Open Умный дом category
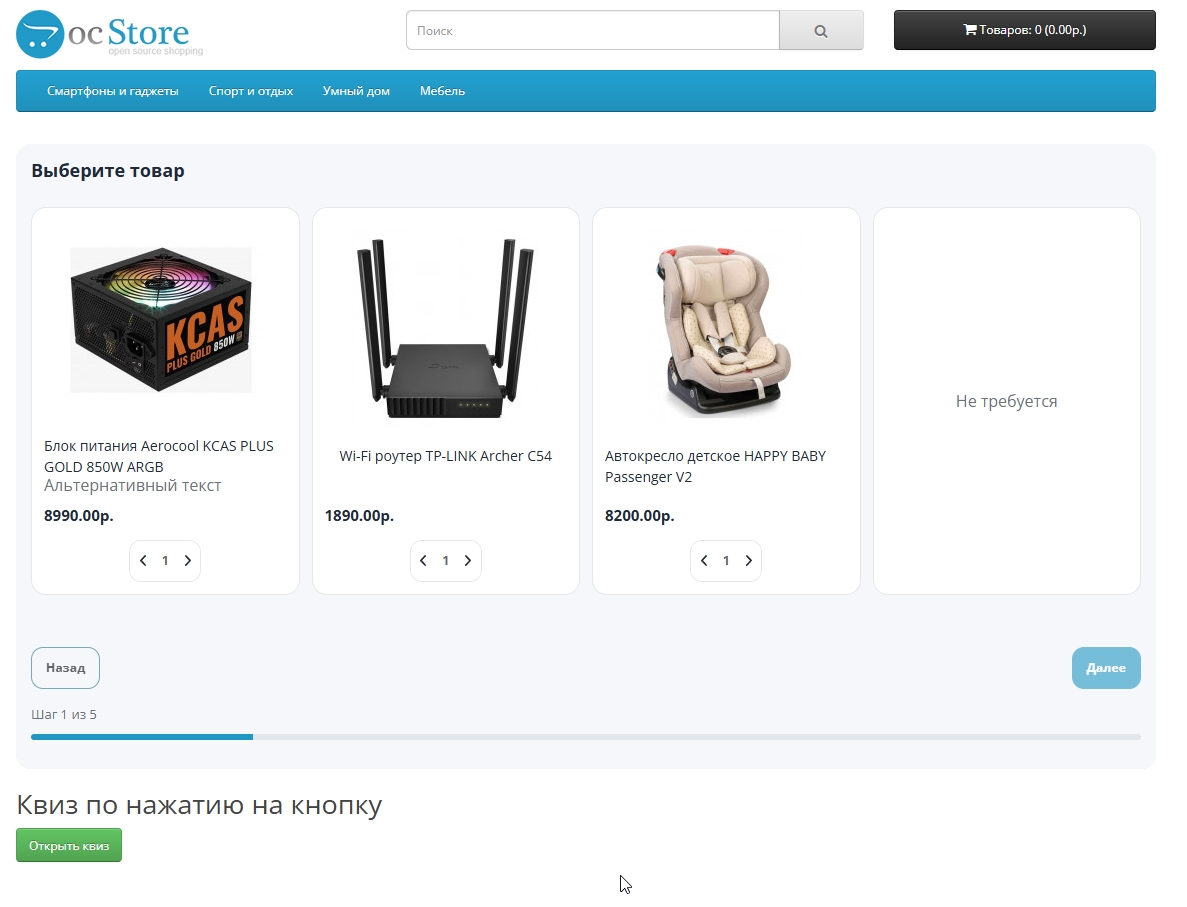The height and width of the screenshot is (907, 1187). tap(356, 91)
